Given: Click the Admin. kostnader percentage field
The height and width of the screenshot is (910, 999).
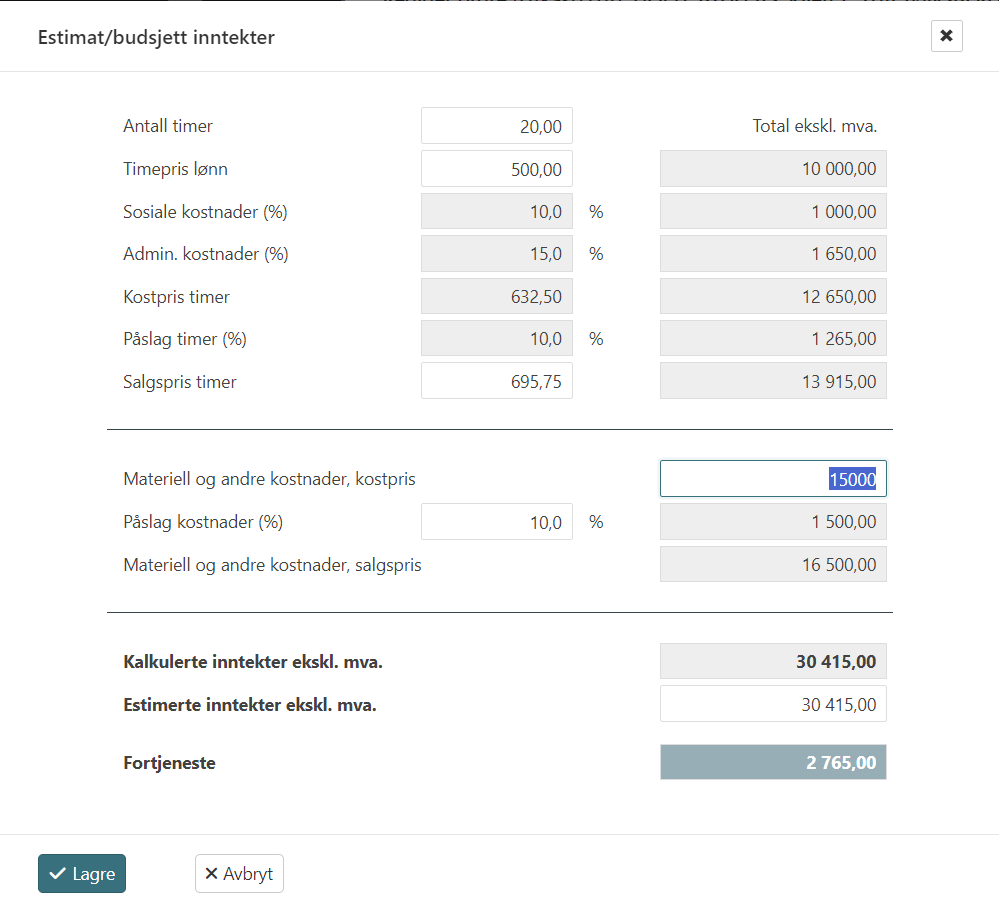Looking at the screenshot, I should 496,254.
